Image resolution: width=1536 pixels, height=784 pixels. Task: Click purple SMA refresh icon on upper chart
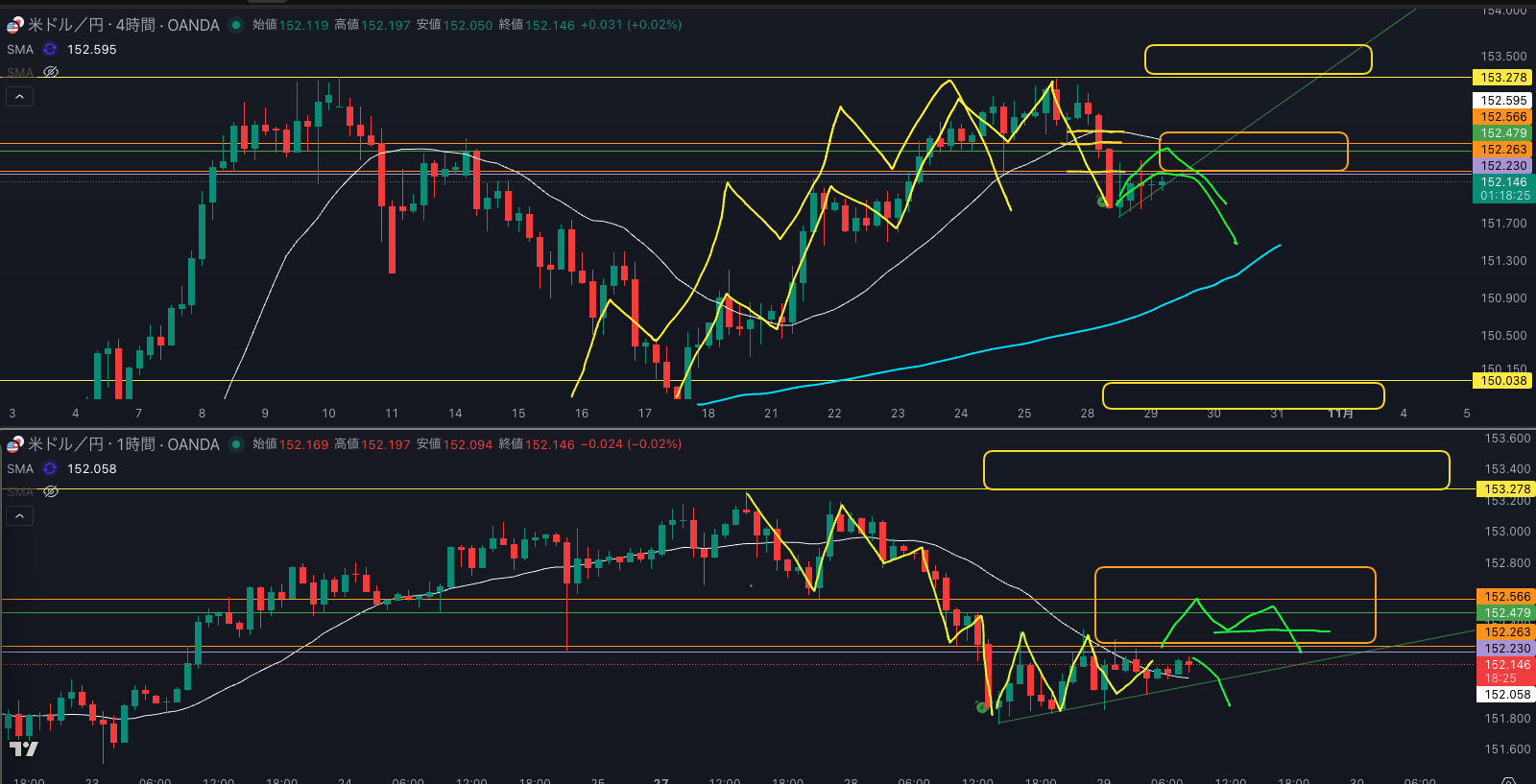[x=50, y=49]
